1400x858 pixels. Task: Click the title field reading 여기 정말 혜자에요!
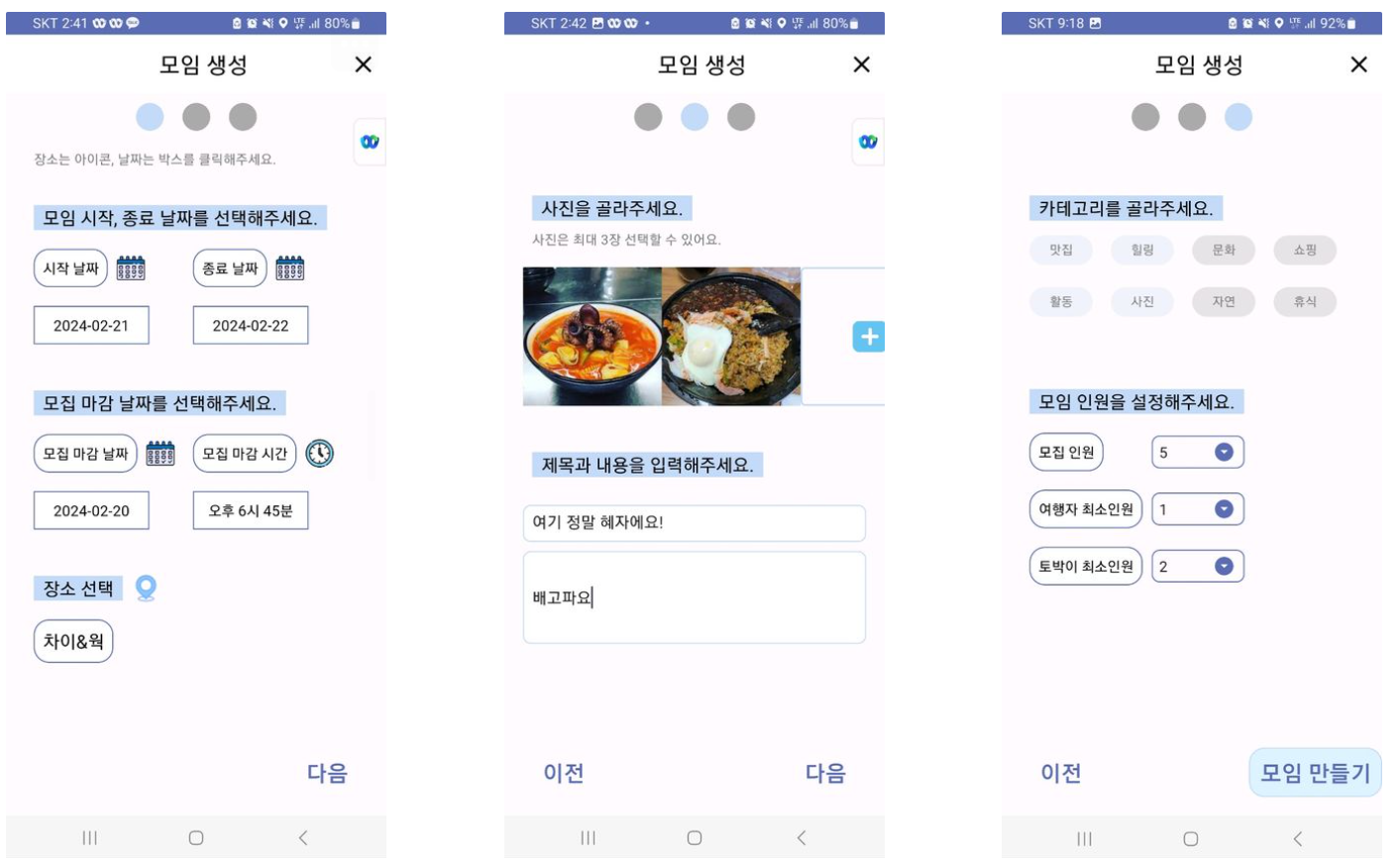695,523
